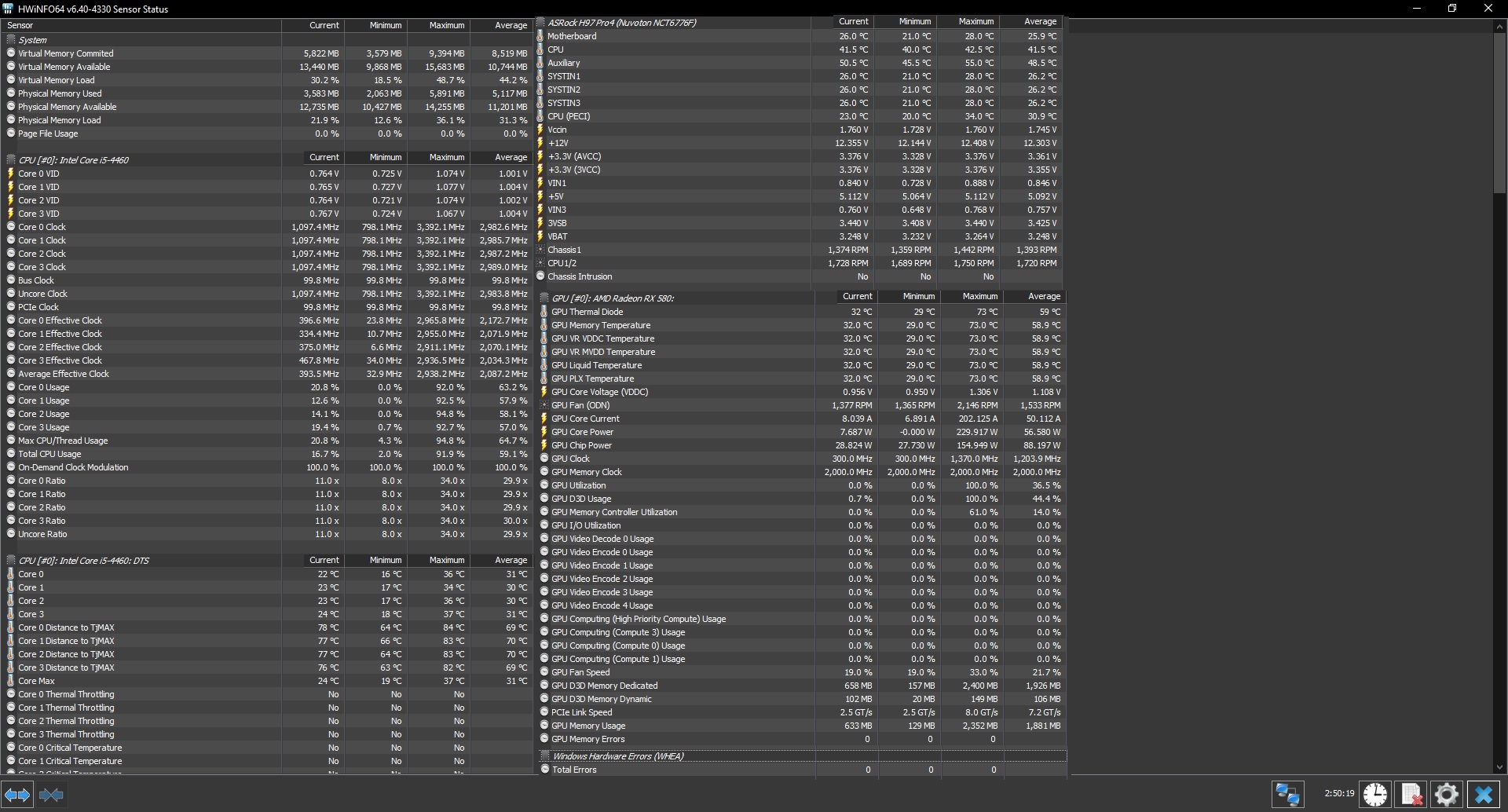Click the Average header above the System group
The image size is (1508, 812).
tap(501, 25)
